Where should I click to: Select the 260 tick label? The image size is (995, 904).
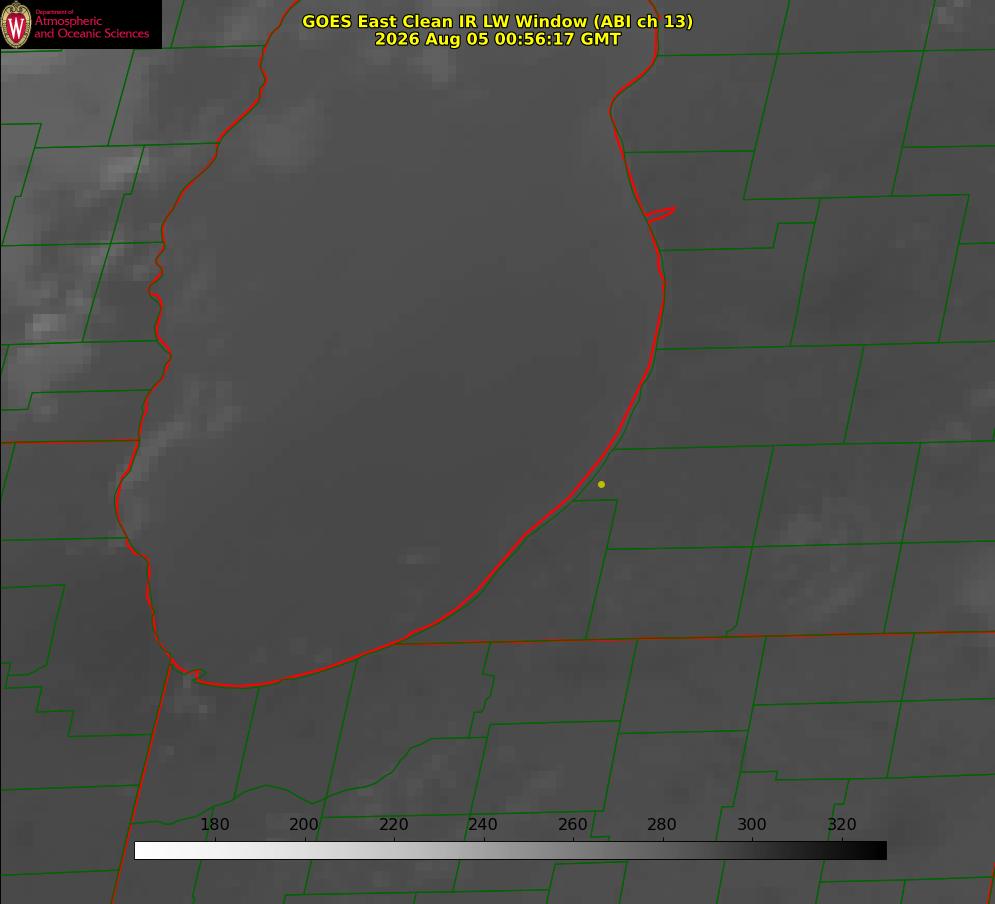[x=572, y=824]
